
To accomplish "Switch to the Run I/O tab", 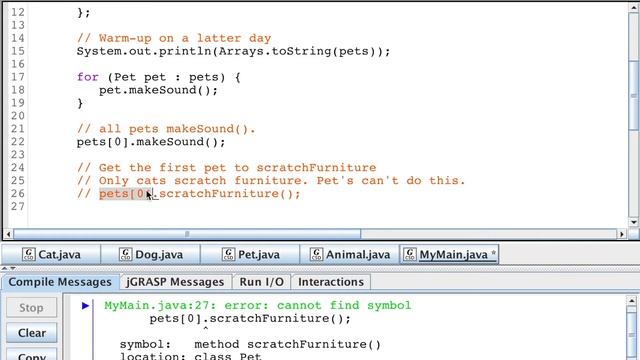I will (262, 282).
